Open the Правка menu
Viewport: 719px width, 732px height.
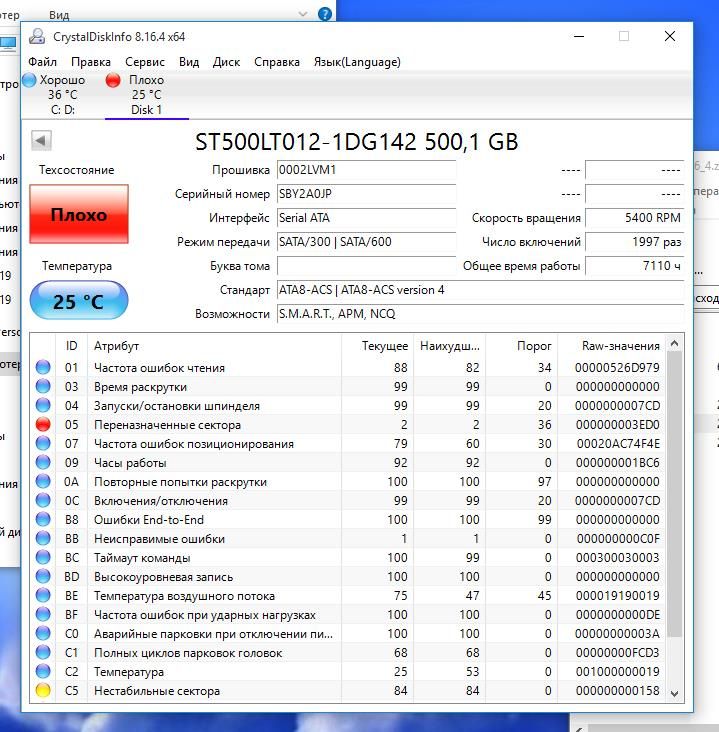(x=91, y=62)
